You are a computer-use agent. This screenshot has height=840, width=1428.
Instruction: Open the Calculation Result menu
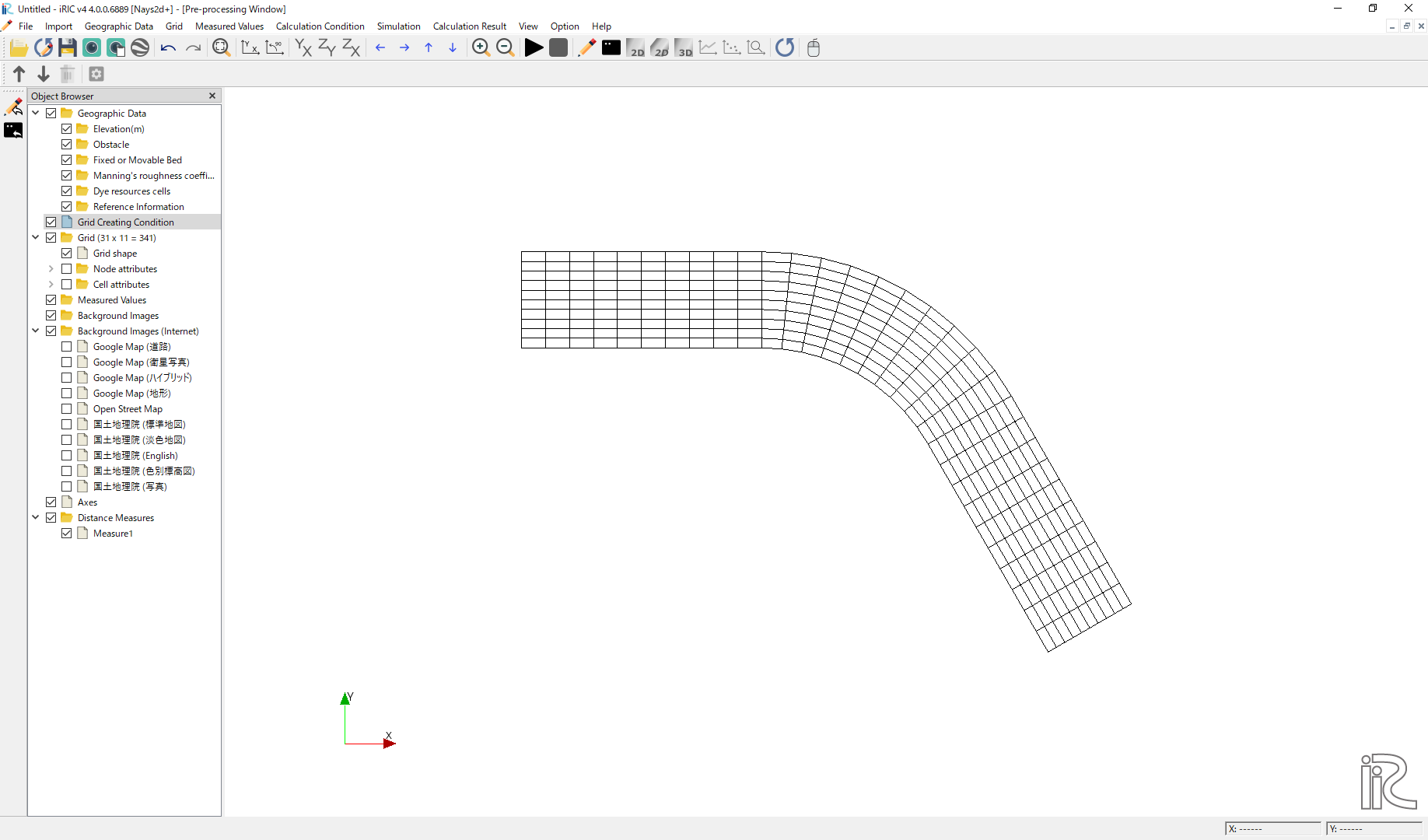[470, 26]
